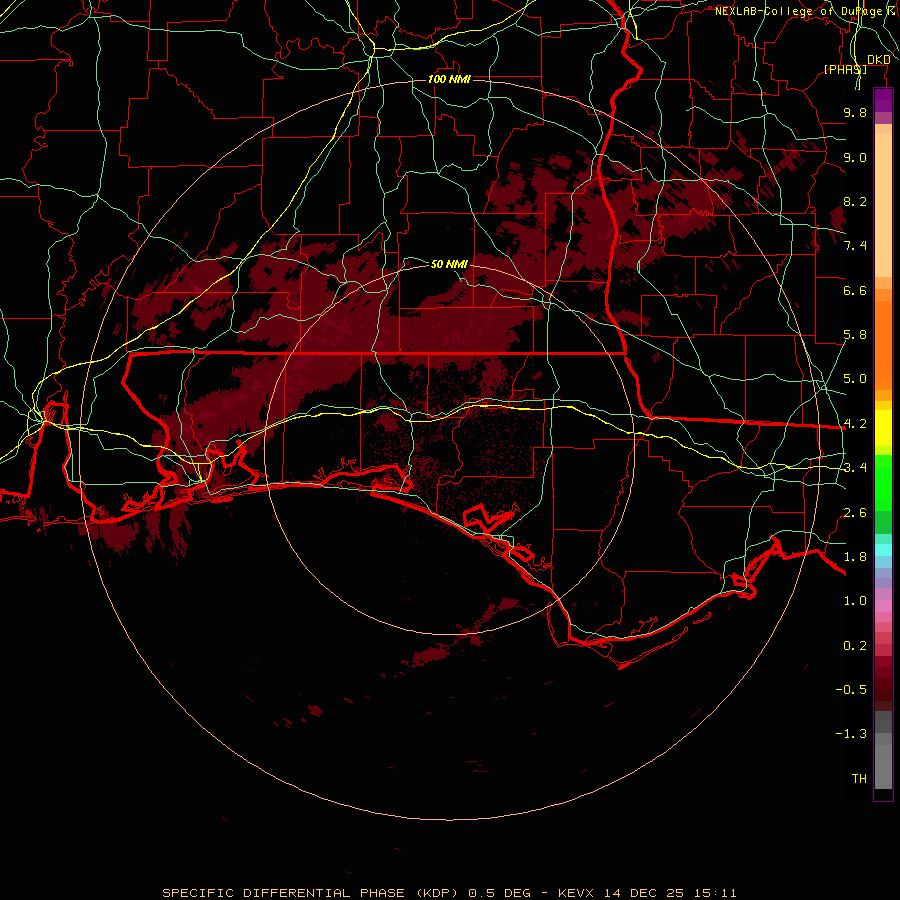Click the DKD product code text

tap(879, 60)
